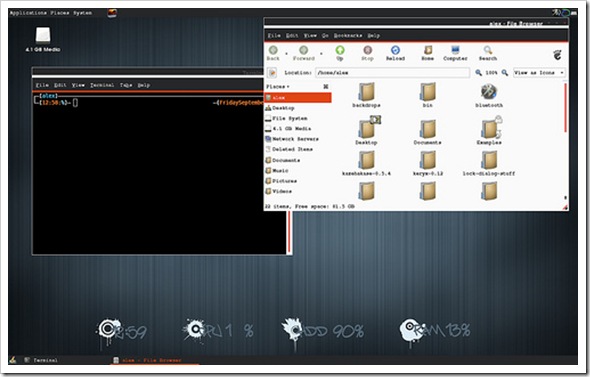Select Documents bookmark in sidebar
Viewport: 590px width, 377px height.
tap(298, 160)
